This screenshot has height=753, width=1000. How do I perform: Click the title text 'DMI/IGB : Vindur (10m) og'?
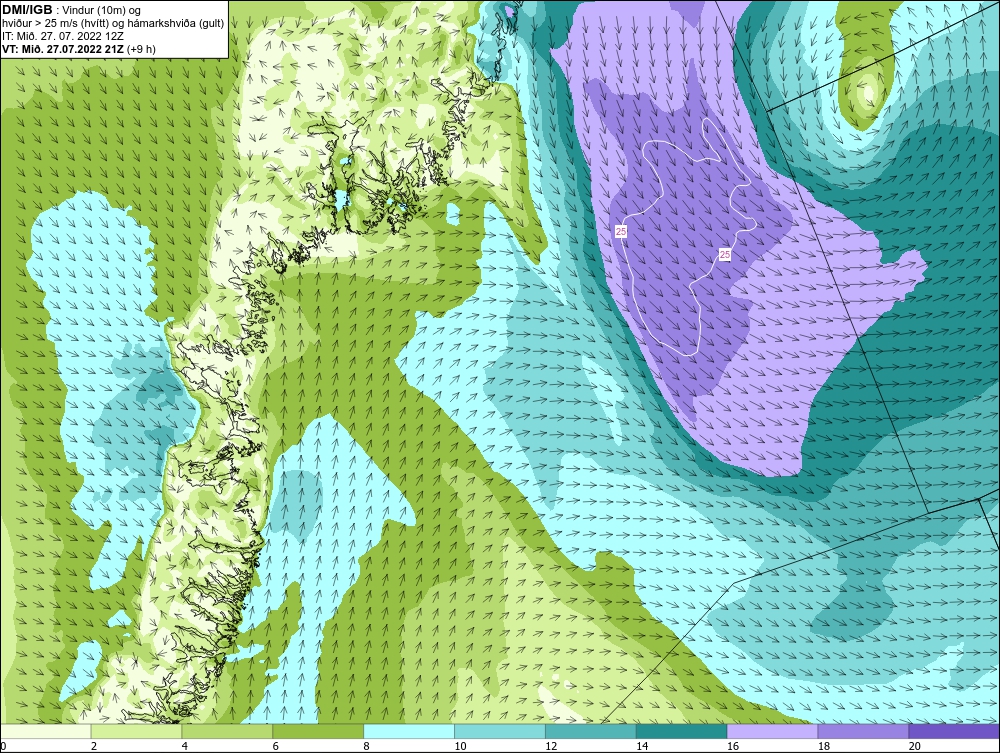[72, 10]
